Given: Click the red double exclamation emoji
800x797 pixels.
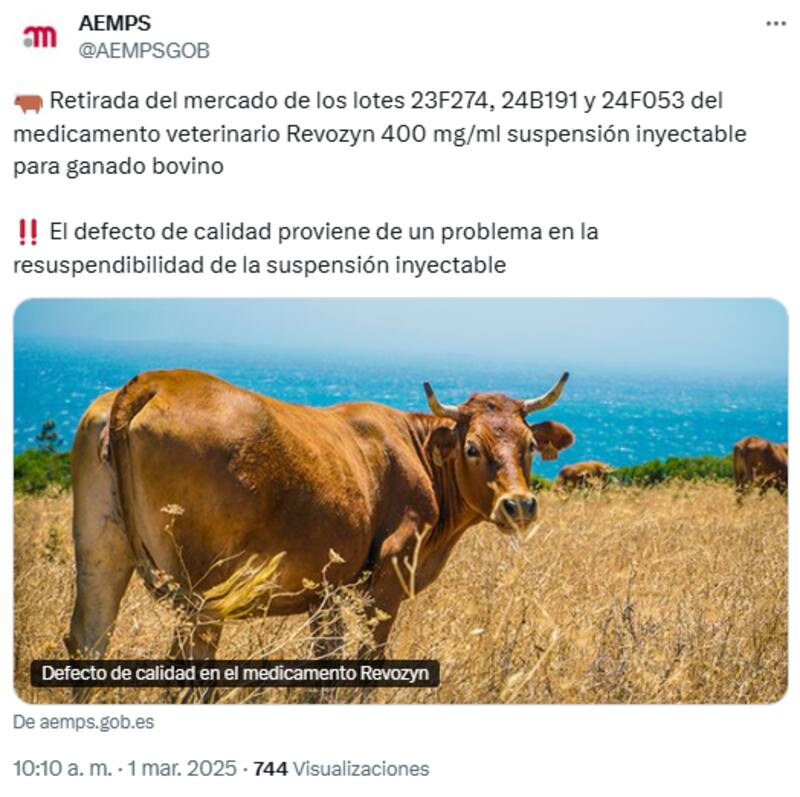Looking at the screenshot, I should (28, 233).
